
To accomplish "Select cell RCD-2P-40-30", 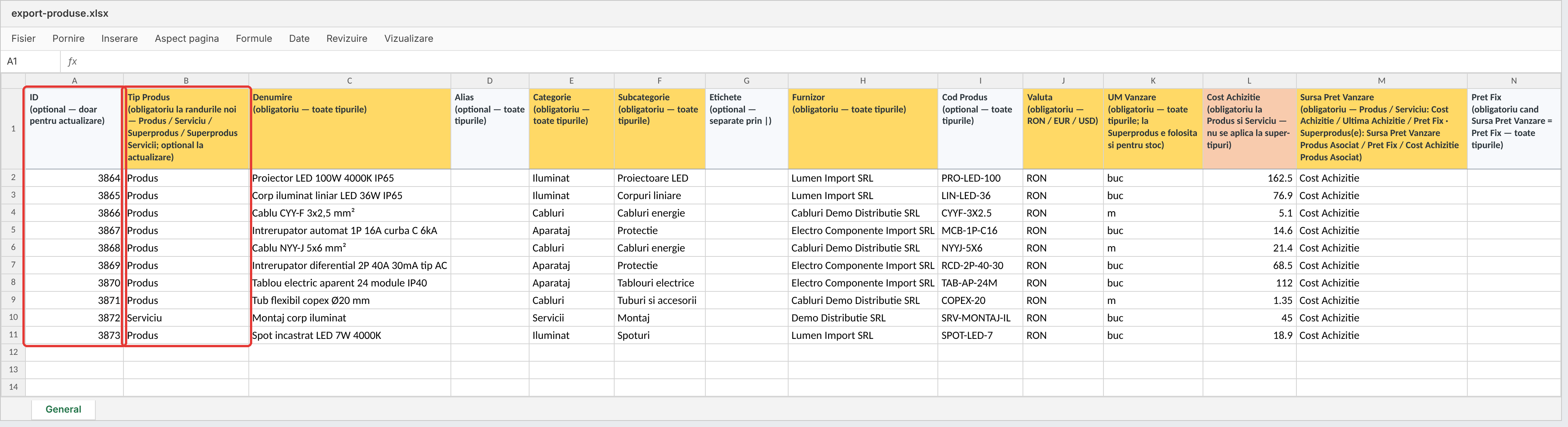I will point(980,266).
